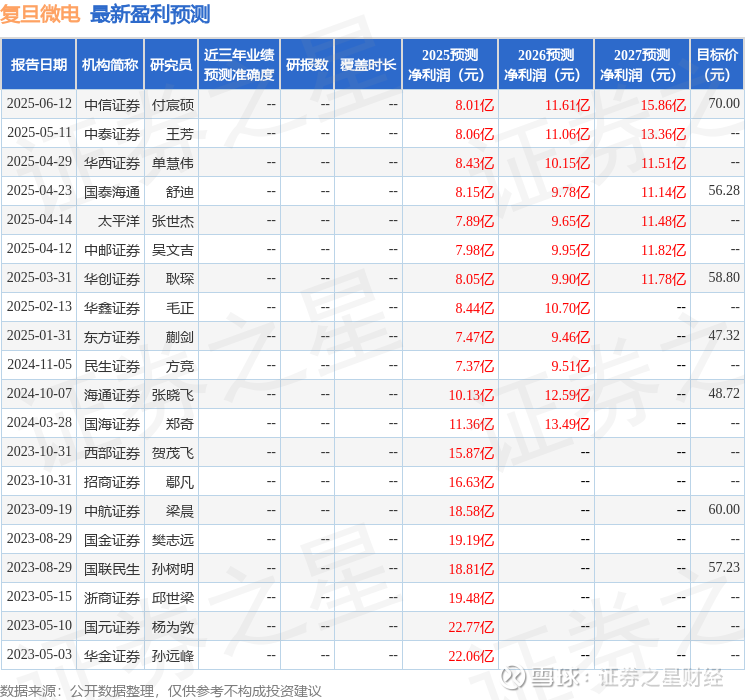
Task: Click analyst name 王芳
Action: pyautogui.click(x=180, y=134)
